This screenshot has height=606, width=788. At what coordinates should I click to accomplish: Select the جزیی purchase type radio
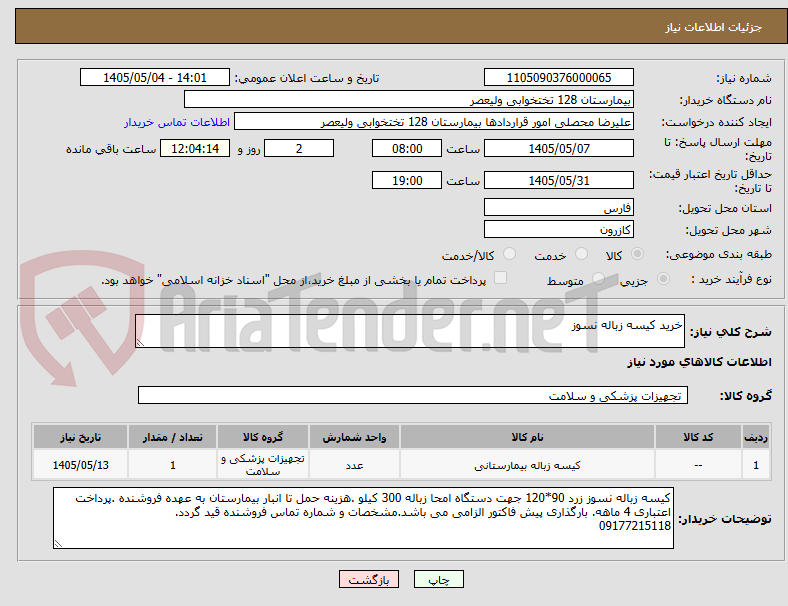point(663,279)
